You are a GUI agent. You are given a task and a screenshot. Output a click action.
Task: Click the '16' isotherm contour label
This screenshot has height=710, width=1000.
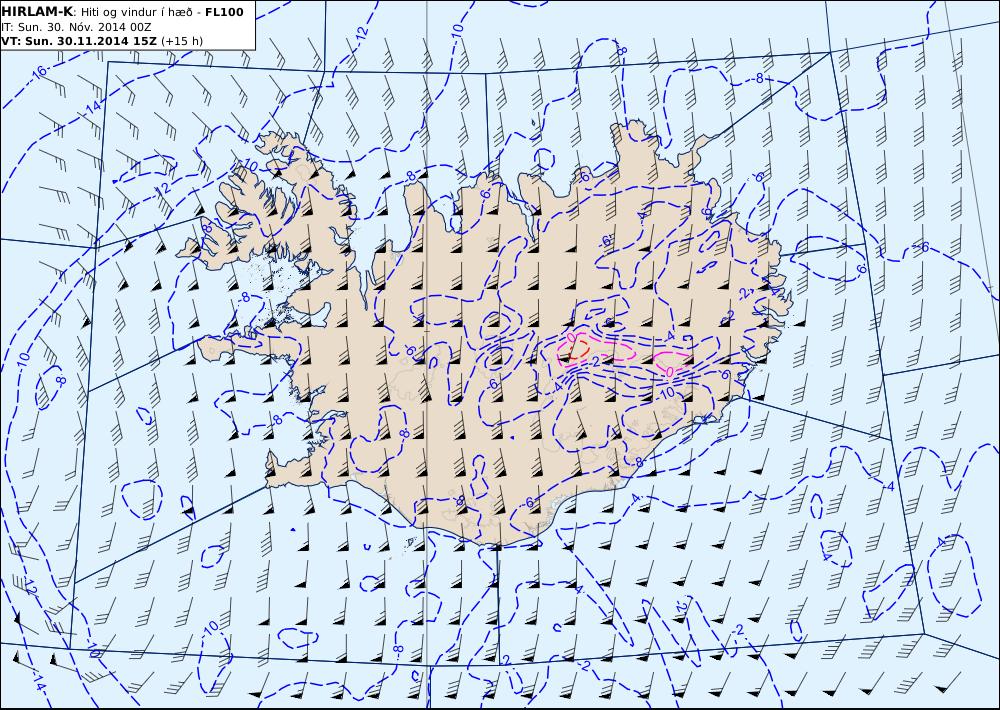click(40, 72)
